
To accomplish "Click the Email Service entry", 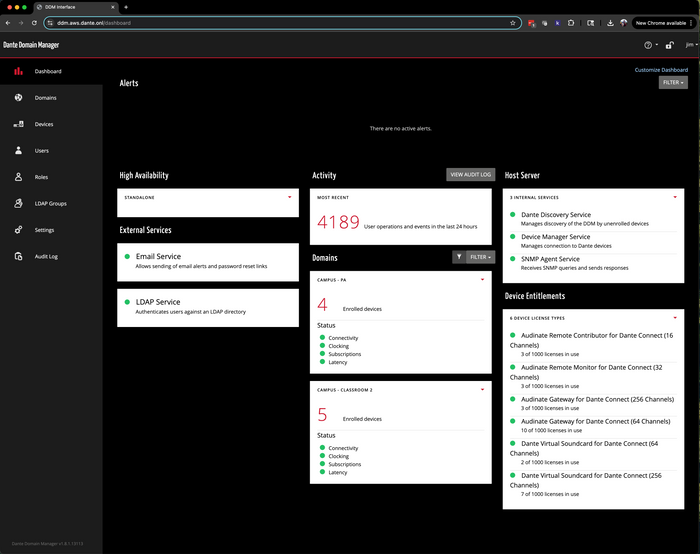I will point(208,261).
